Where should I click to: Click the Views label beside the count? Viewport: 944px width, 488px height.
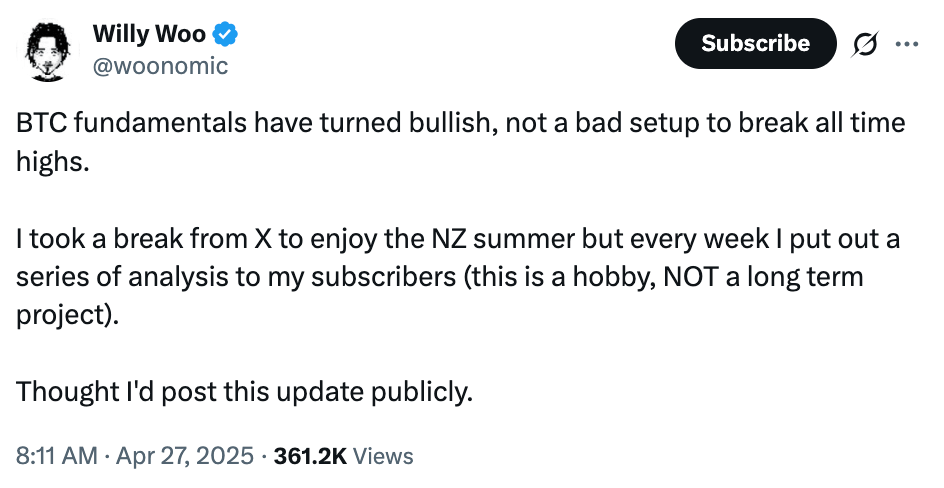click(383, 456)
